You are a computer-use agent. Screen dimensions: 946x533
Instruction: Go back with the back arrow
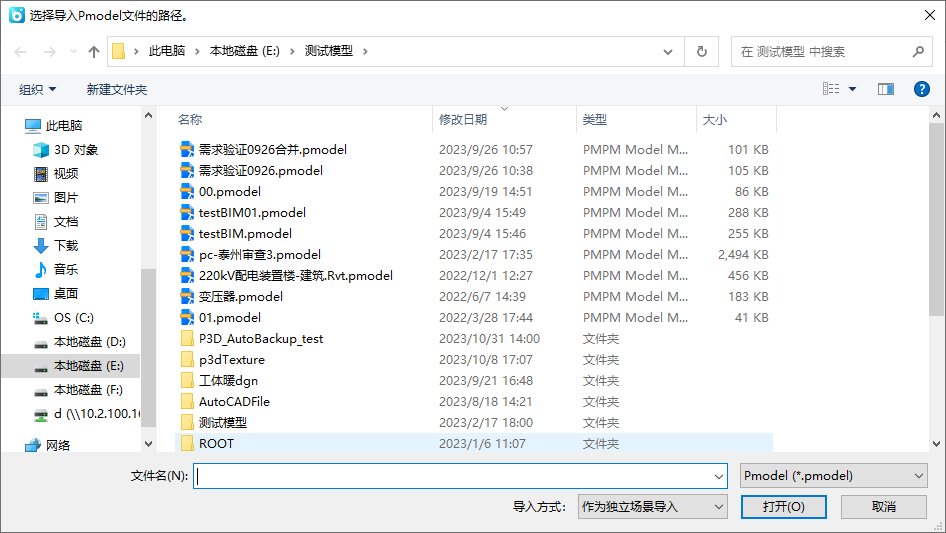[x=20, y=52]
